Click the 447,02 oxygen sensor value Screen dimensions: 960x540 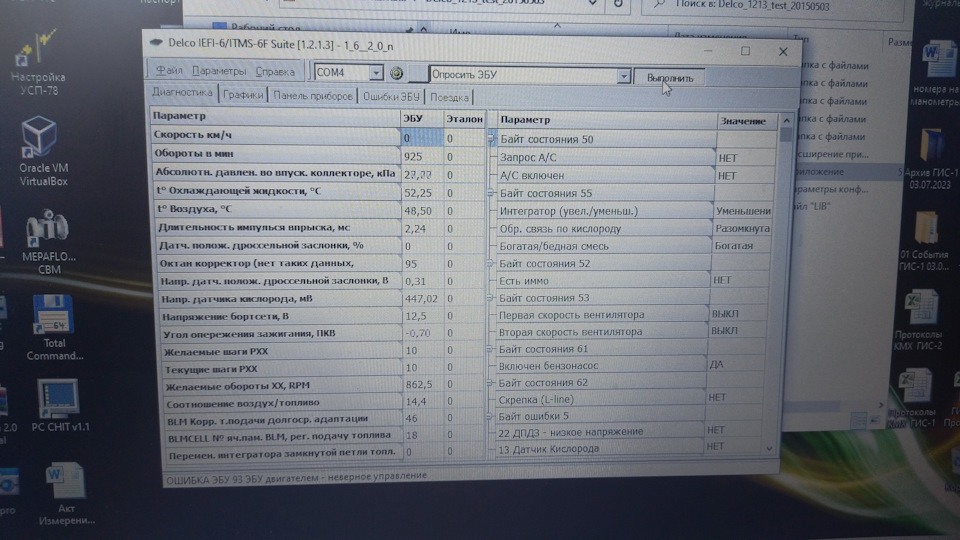point(422,299)
